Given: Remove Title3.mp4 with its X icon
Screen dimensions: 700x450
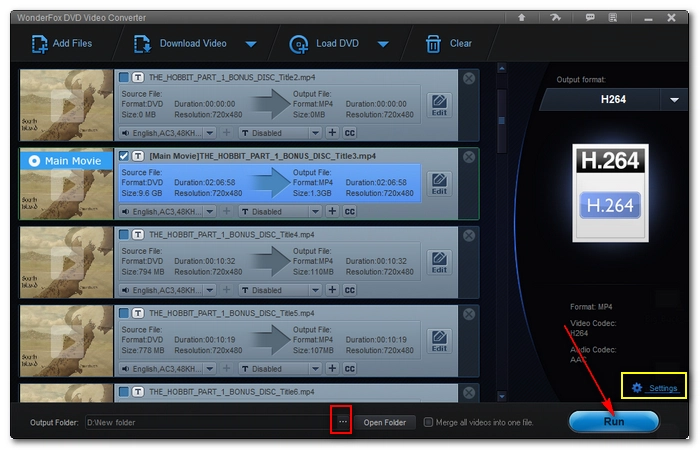Looking at the screenshot, I should coord(469,157).
